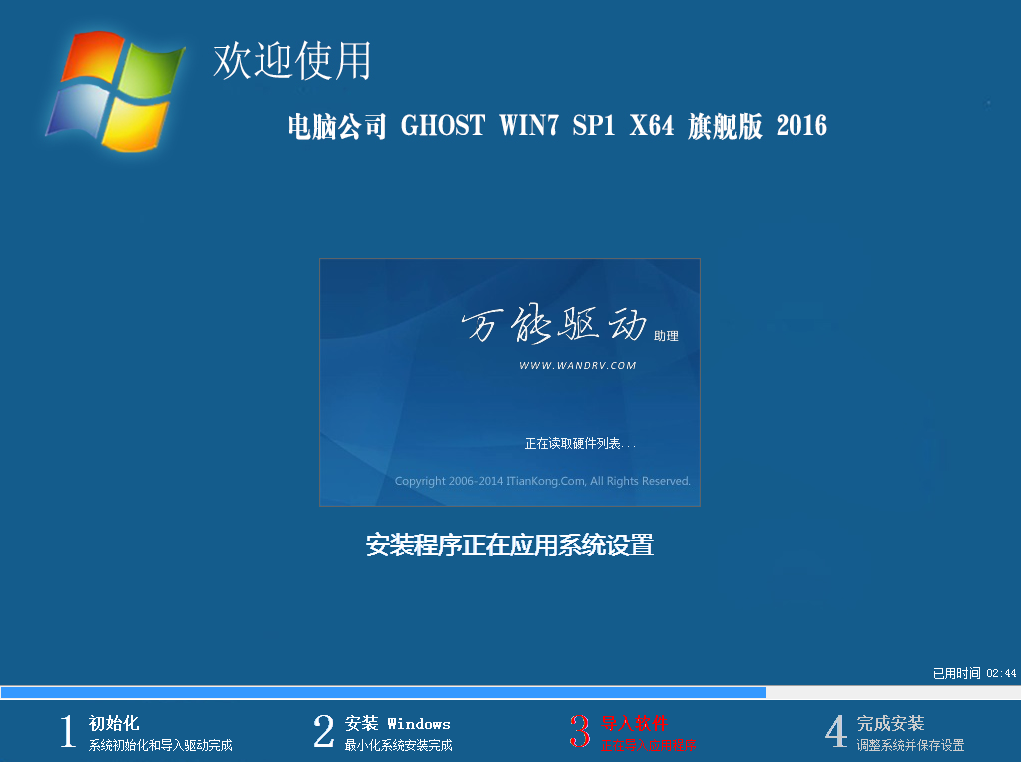Click the blue installation progress bar
1021x762 pixels.
tap(384, 691)
